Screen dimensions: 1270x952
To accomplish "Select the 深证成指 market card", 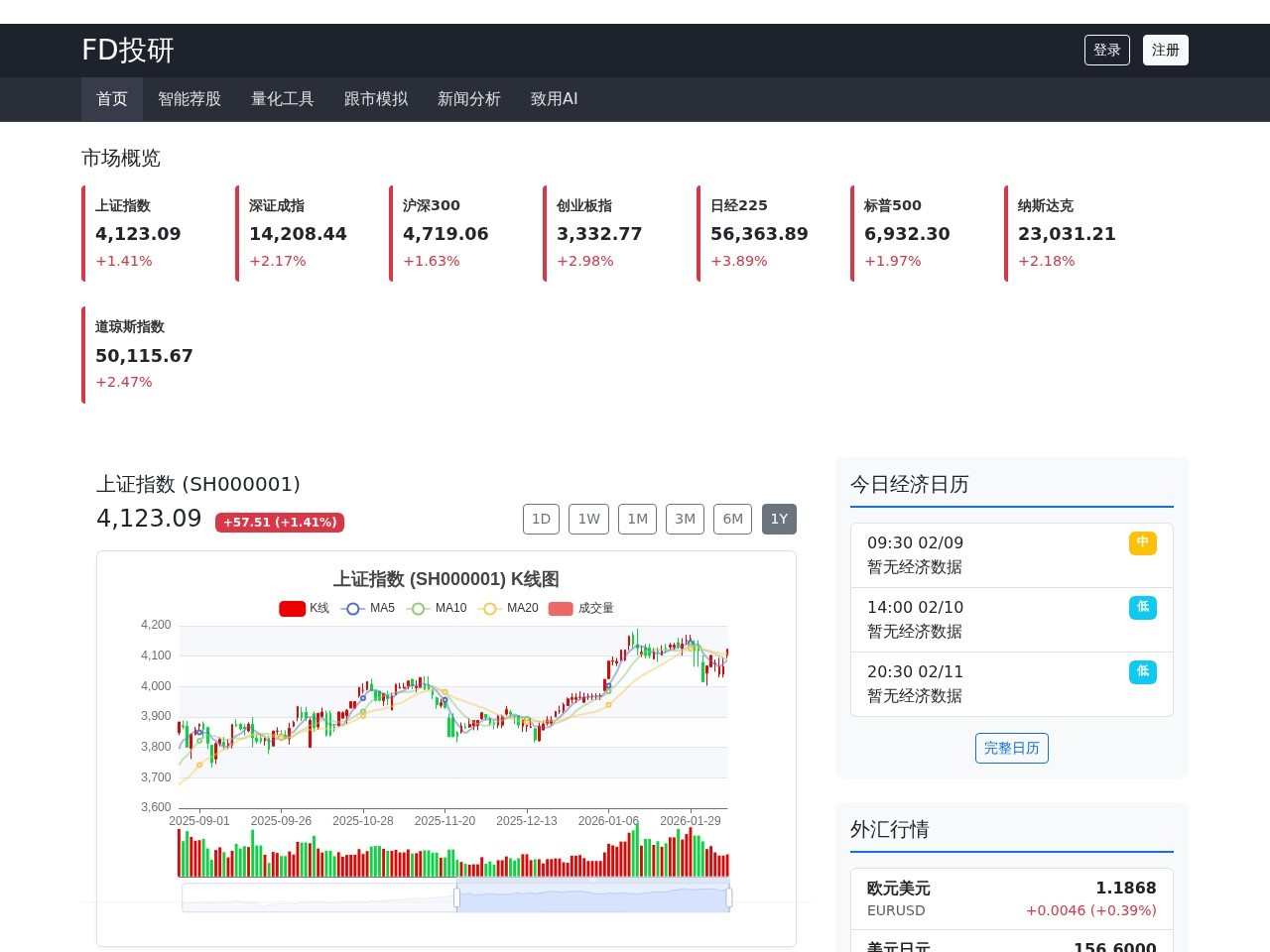I will [300, 233].
